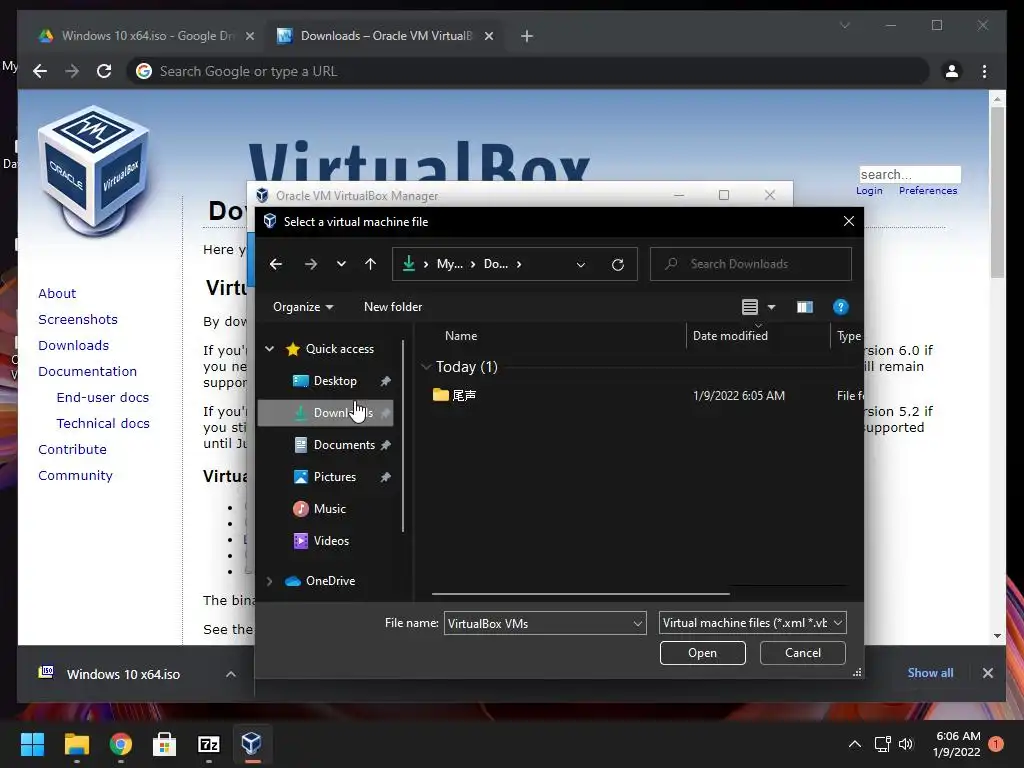Open the Virtual machine files type filter

pyautogui.click(x=753, y=623)
